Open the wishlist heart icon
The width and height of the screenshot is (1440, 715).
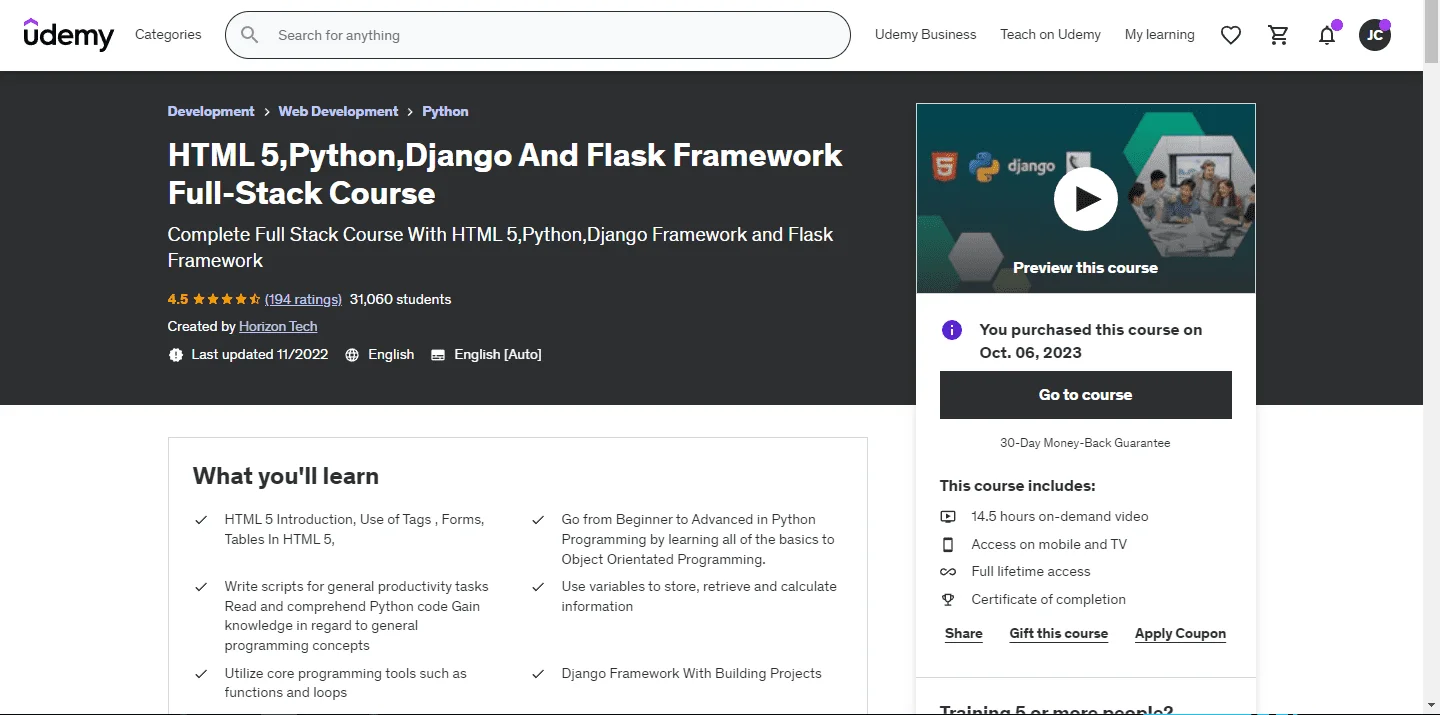click(x=1231, y=35)
